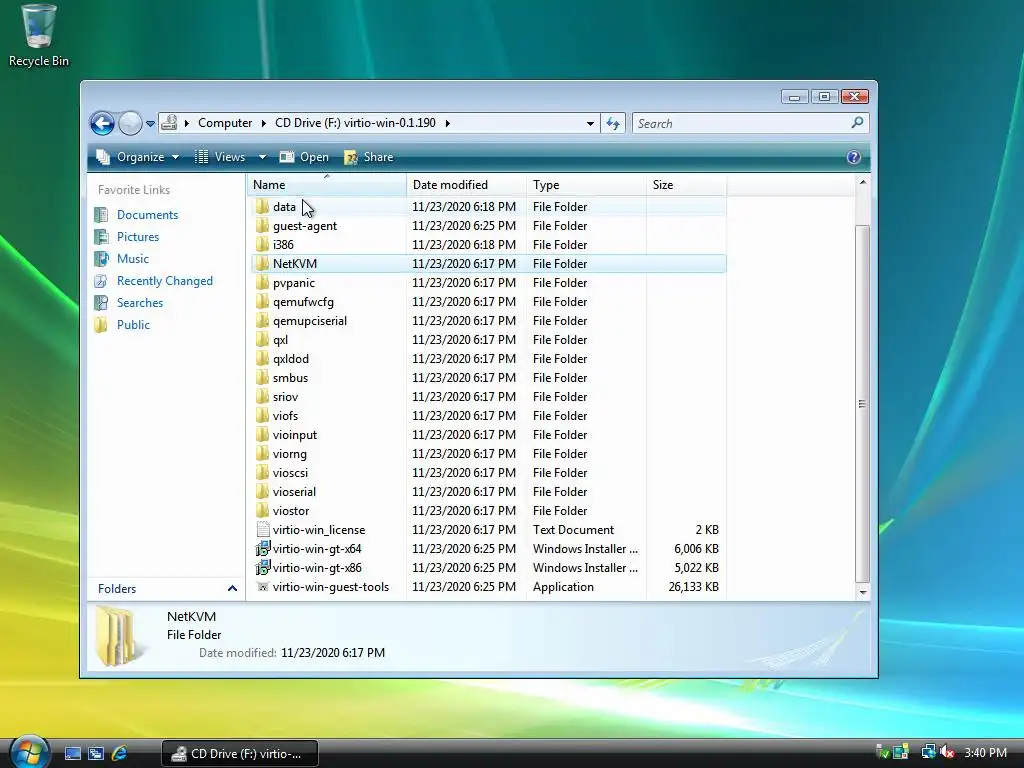Click CD Drive (F:) breadcrumb segment
The height and width of the screenshot is (768, 1024).
355,123
